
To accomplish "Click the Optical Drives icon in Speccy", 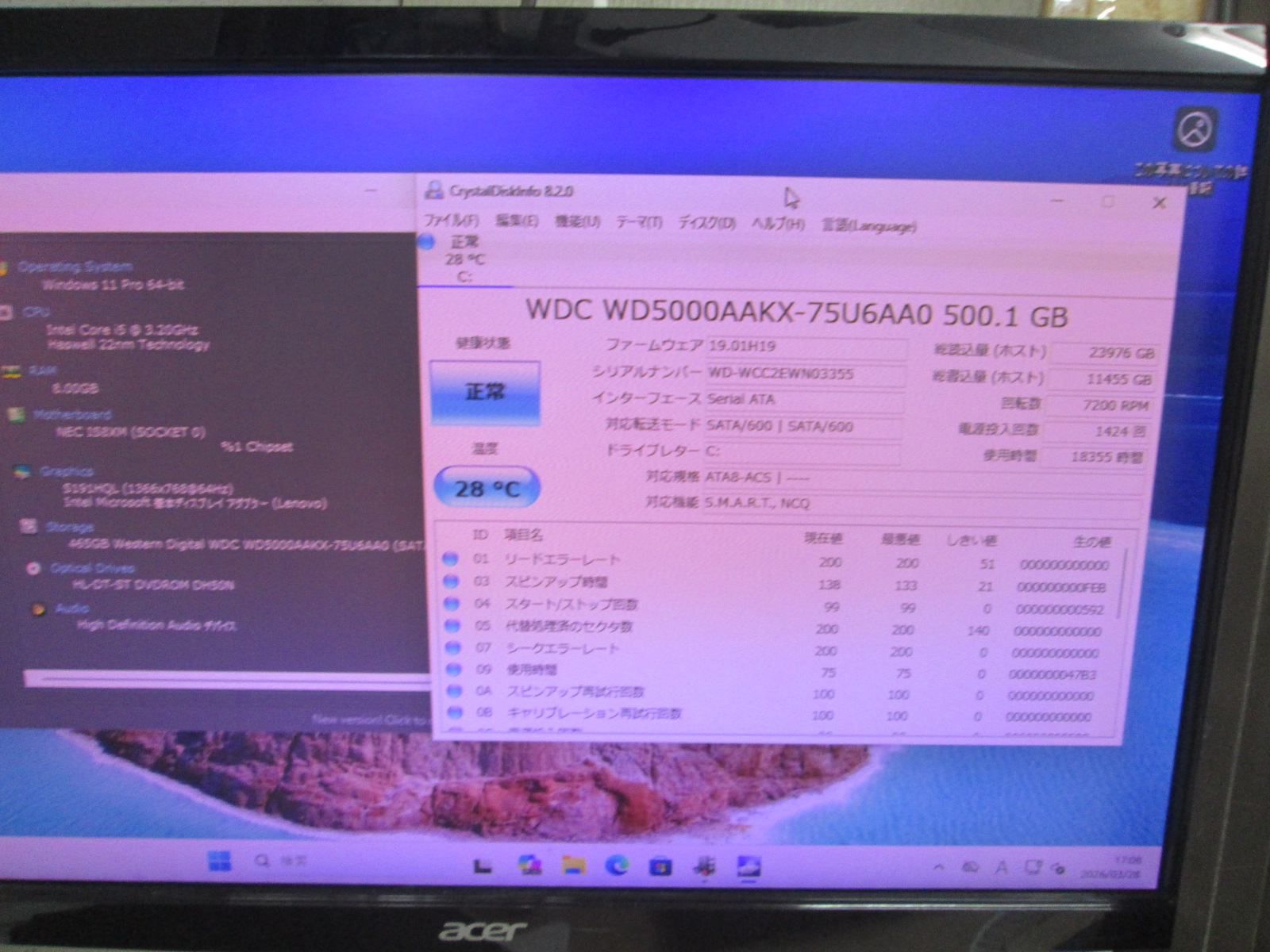I will click(x=33, y=568).
